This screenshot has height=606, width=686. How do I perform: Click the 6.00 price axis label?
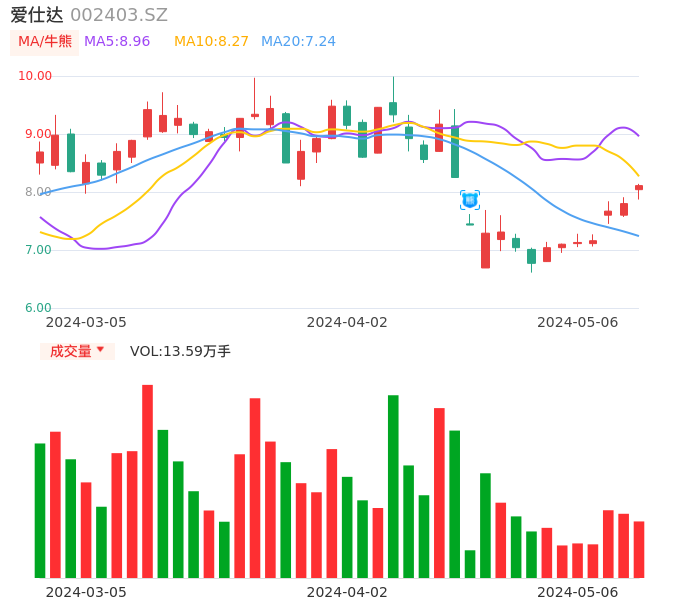click(38, 308)
